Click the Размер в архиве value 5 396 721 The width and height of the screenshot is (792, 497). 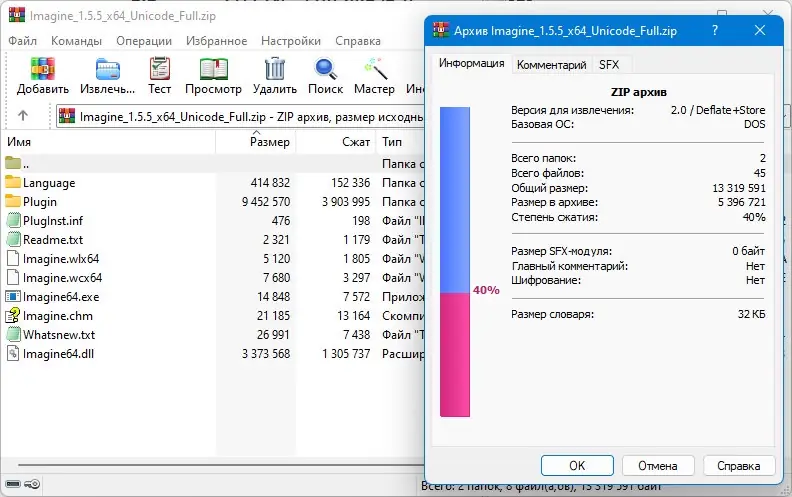pos(741,202)
